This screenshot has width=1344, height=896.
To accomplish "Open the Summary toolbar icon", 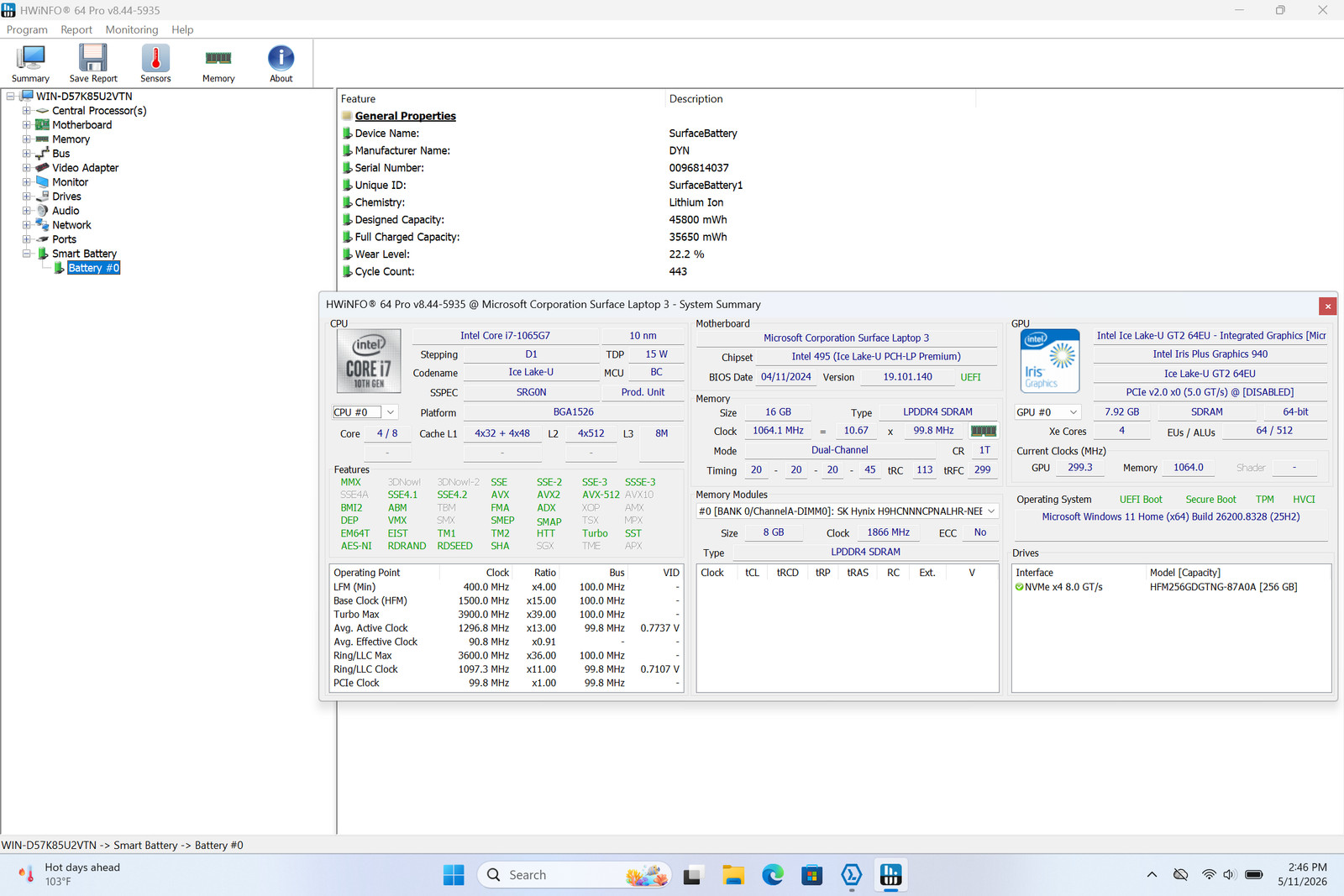I will [x=30, y=63].
